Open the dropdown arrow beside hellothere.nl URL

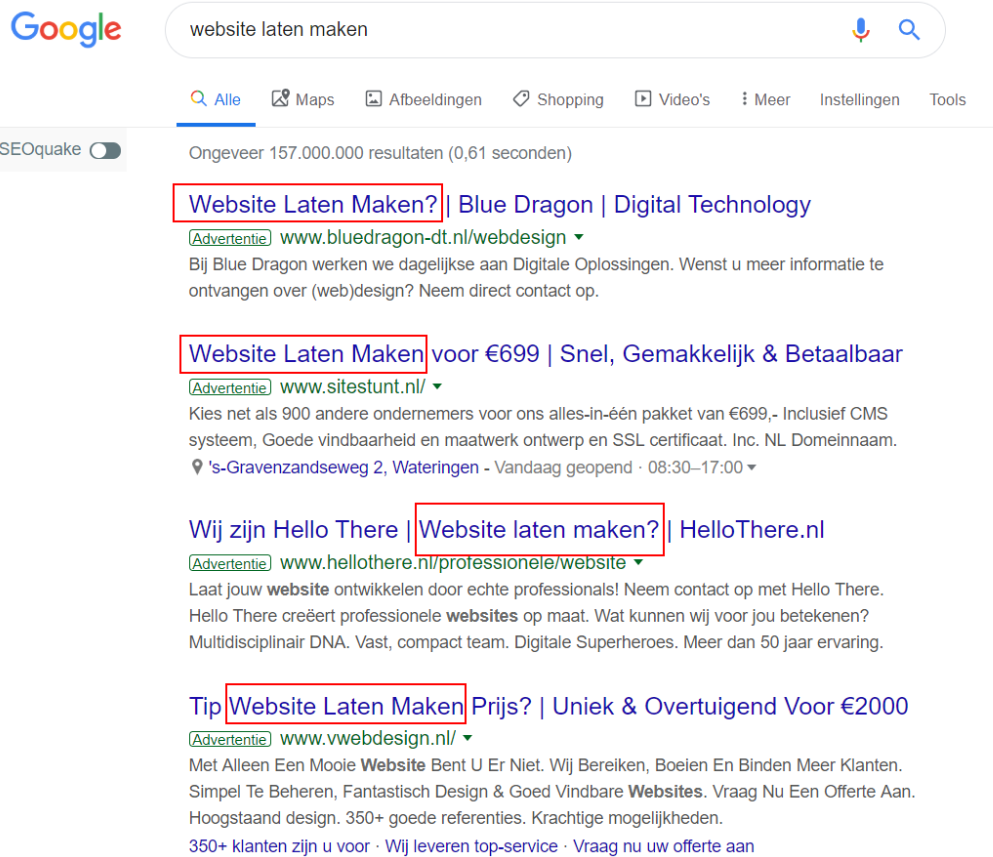(639, 563)
